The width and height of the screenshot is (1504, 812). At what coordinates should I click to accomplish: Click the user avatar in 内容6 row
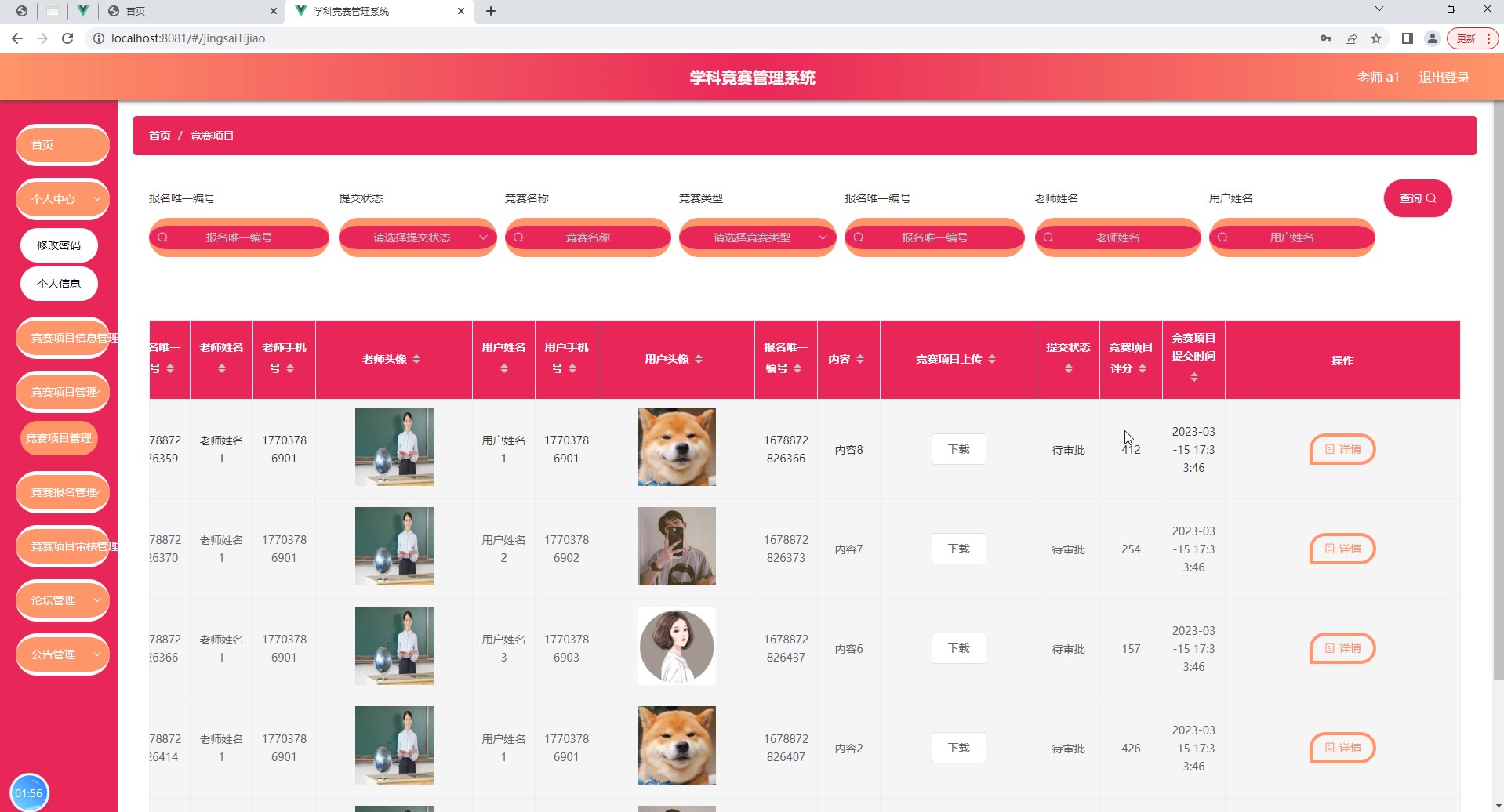pyautogui.click(x=677, y=646)
